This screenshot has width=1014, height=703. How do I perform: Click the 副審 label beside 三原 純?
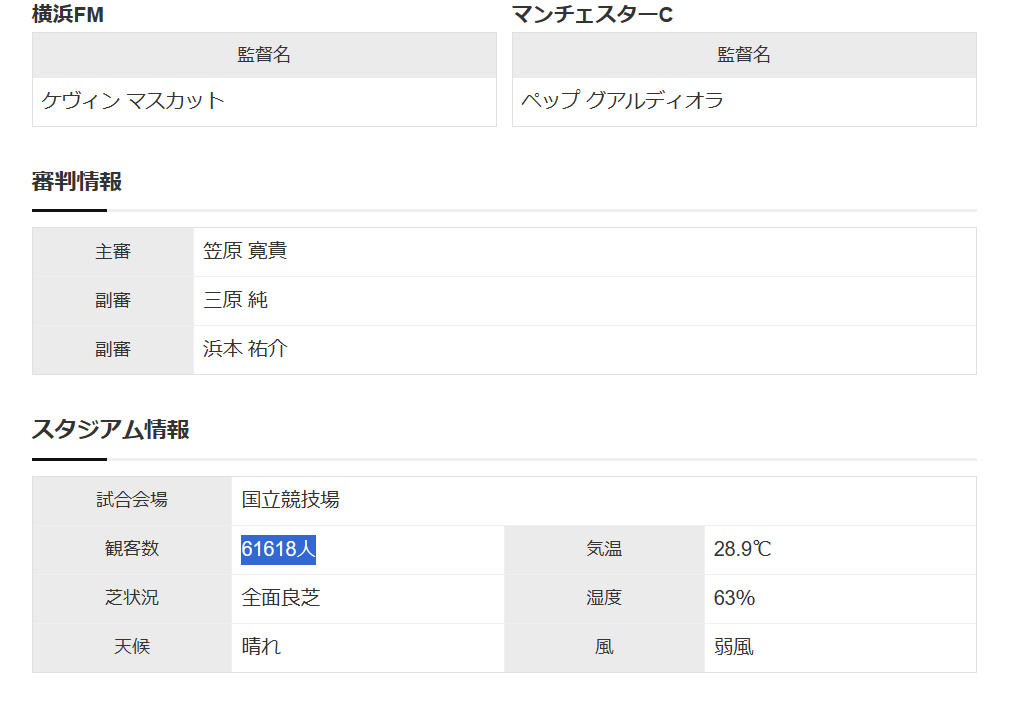[x=113, y=301]
